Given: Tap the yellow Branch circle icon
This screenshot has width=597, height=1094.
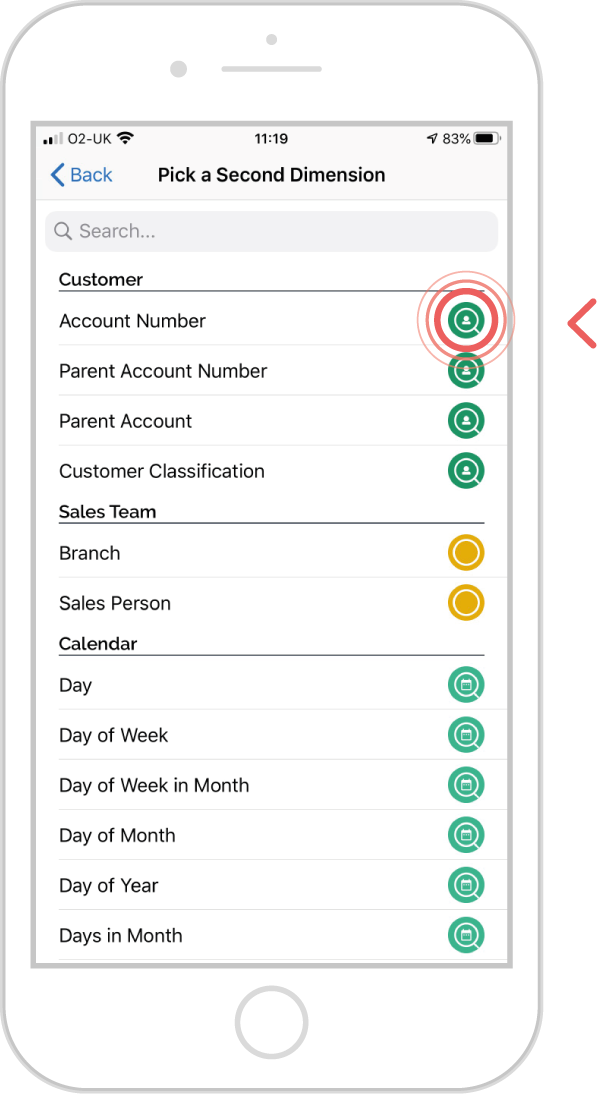Looking at the screenshot, I should [x=466, y=553].
